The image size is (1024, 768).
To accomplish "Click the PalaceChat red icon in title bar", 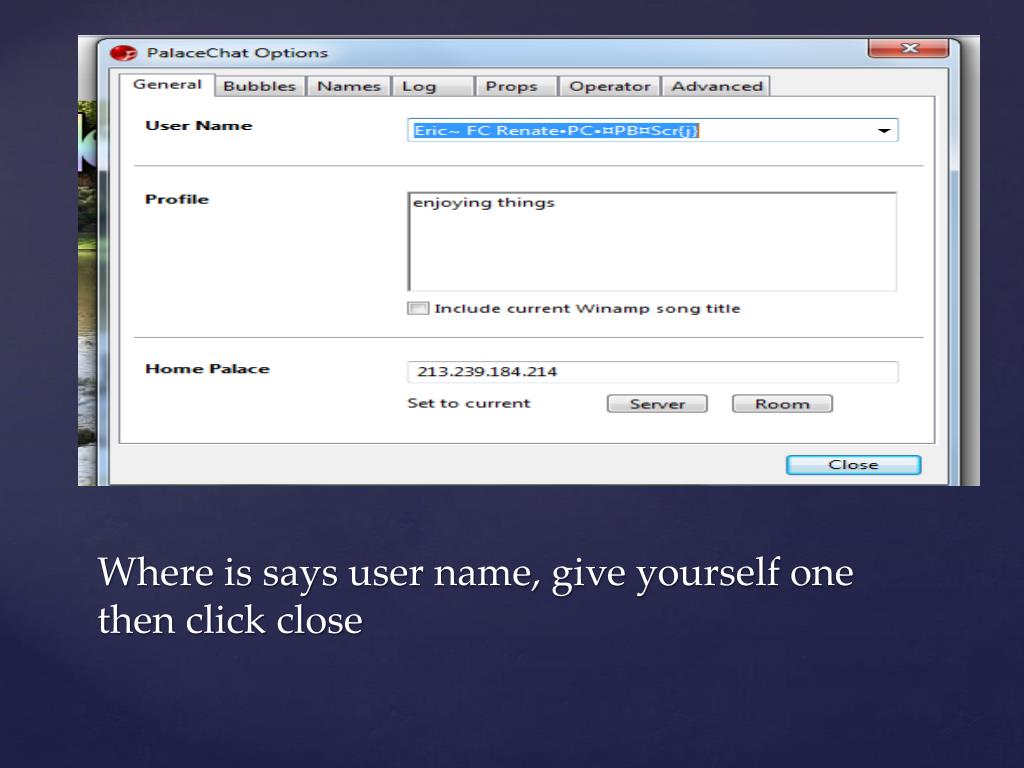I will point(123,53).
